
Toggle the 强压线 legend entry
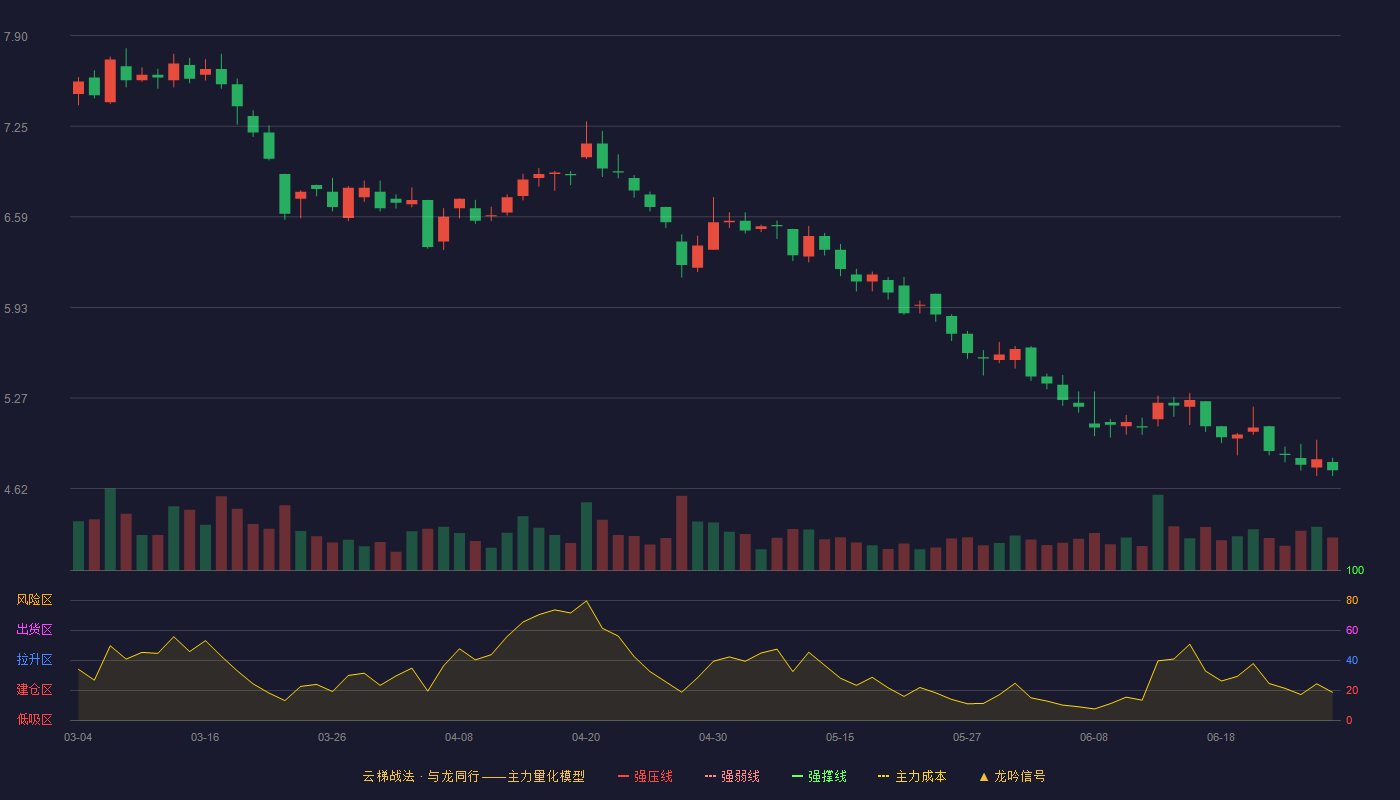(x=645, y=776)
